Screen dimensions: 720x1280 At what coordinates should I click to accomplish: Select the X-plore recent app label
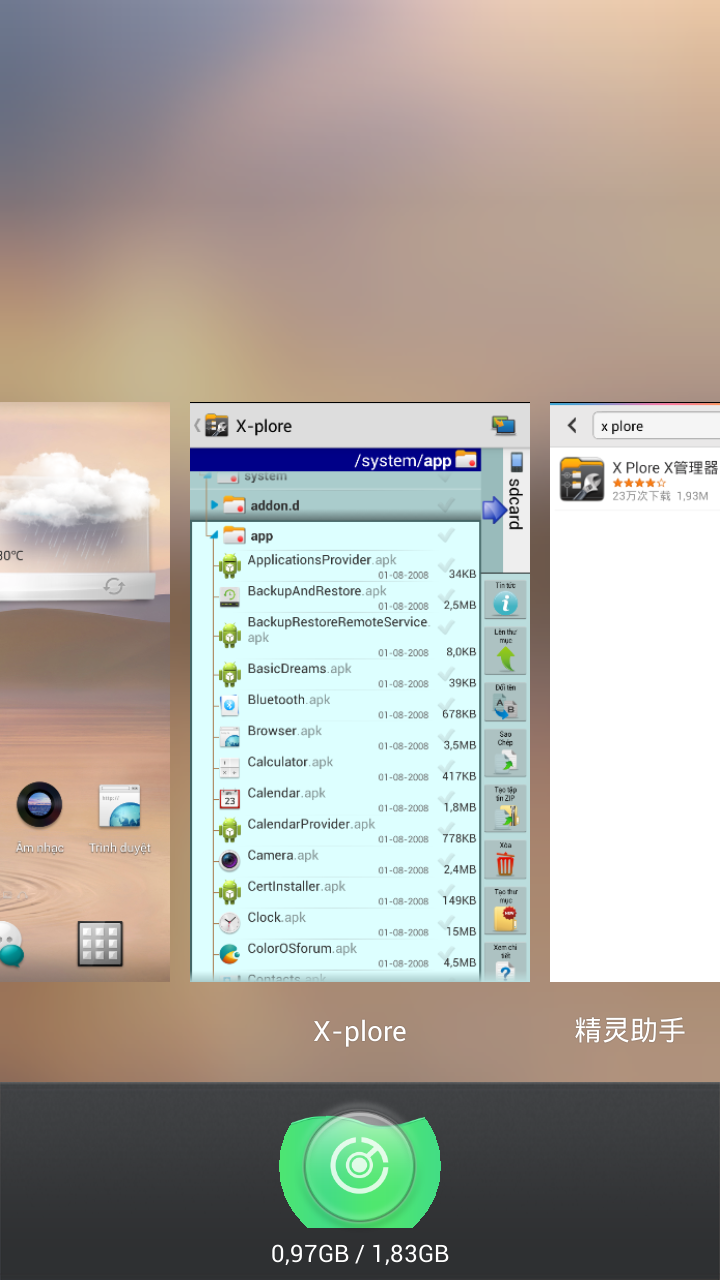click(360, 1031)
